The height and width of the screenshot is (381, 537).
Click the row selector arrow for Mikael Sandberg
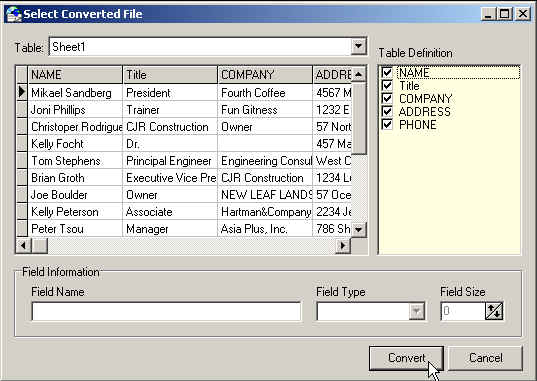pyautogui.click(x=22, y=92)
